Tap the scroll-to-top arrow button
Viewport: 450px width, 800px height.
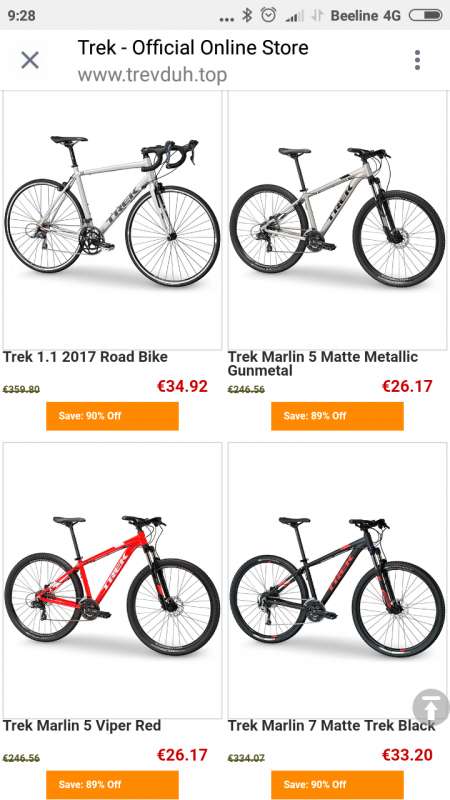[x=431, y=707]
